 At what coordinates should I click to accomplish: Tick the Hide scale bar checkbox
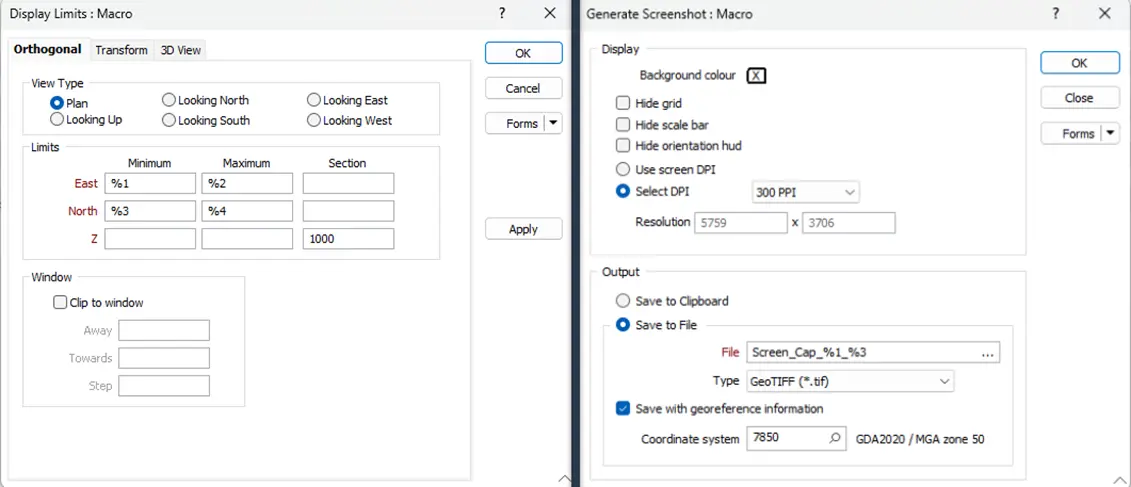(x=623, y=125)
